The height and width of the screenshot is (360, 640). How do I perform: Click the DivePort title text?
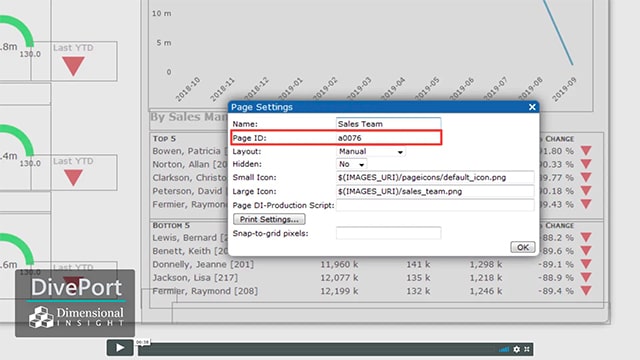[x=76, y=287]
